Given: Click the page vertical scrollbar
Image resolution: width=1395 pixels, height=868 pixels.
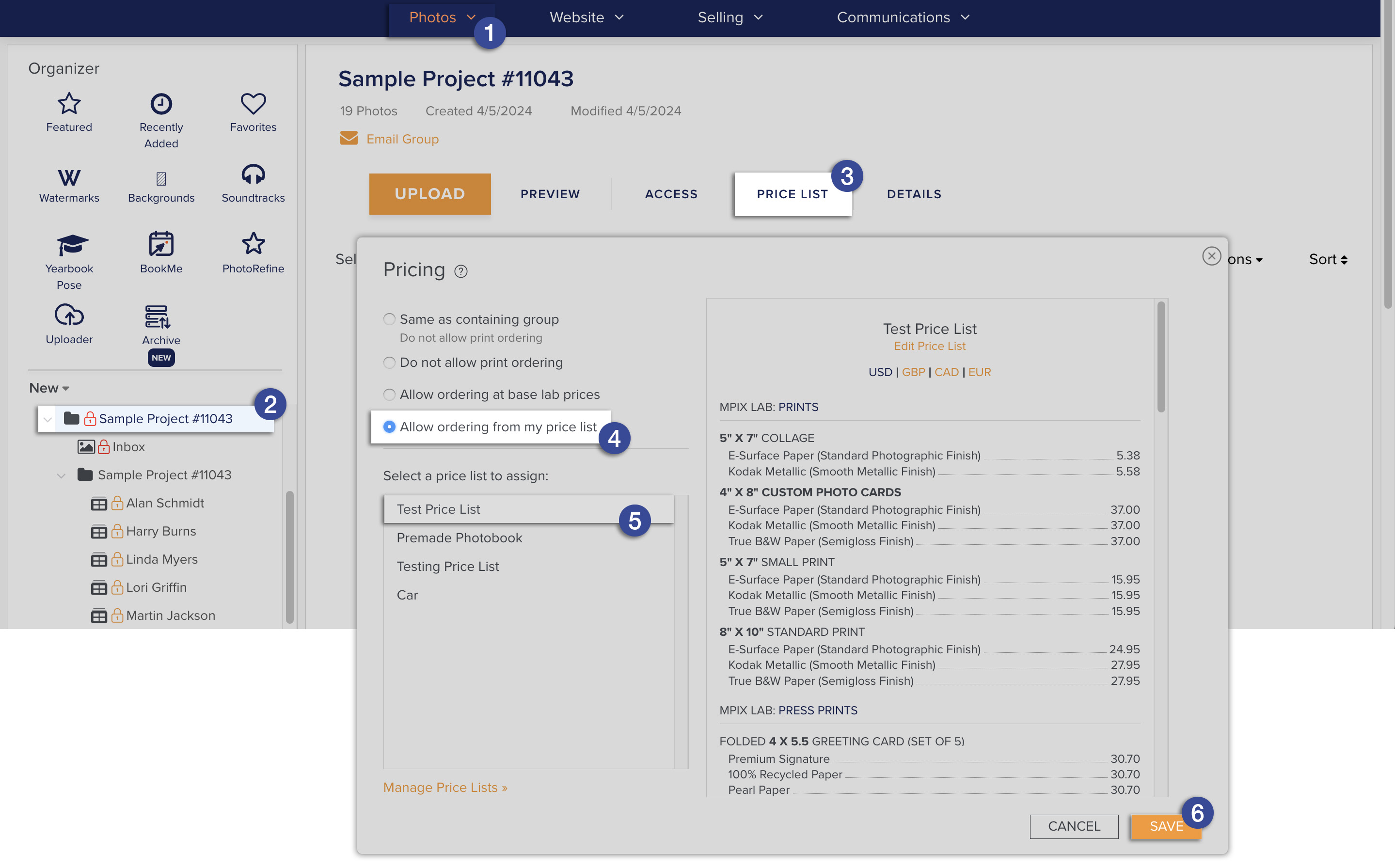Looking at the screenshot, I should pyautogui.click(x=1388, y=155).
